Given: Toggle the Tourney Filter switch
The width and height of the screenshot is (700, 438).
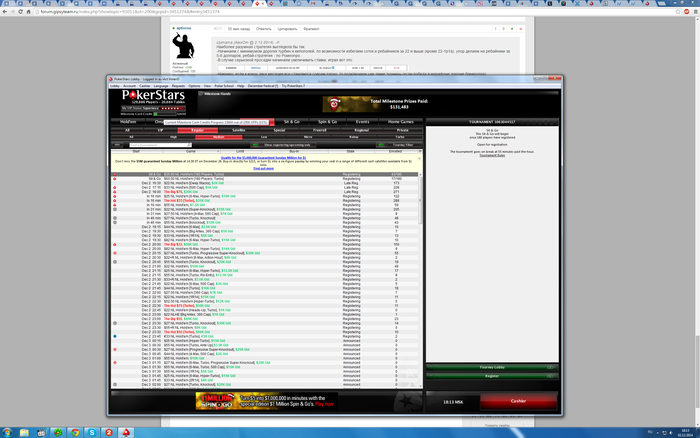Looking at the screenshot, I should tap(397, 145).
